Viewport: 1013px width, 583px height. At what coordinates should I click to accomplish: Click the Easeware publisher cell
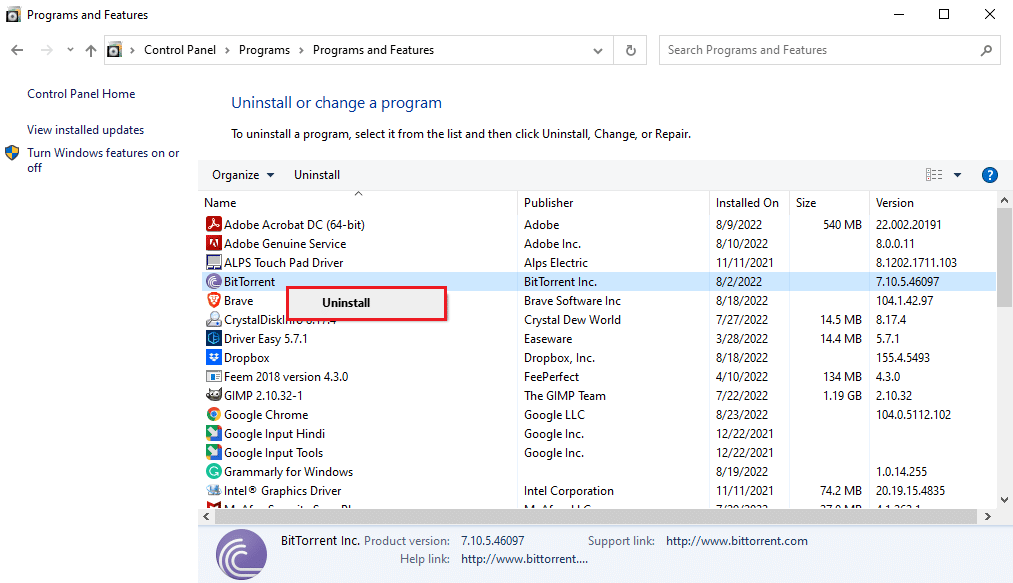click(548, 339)
